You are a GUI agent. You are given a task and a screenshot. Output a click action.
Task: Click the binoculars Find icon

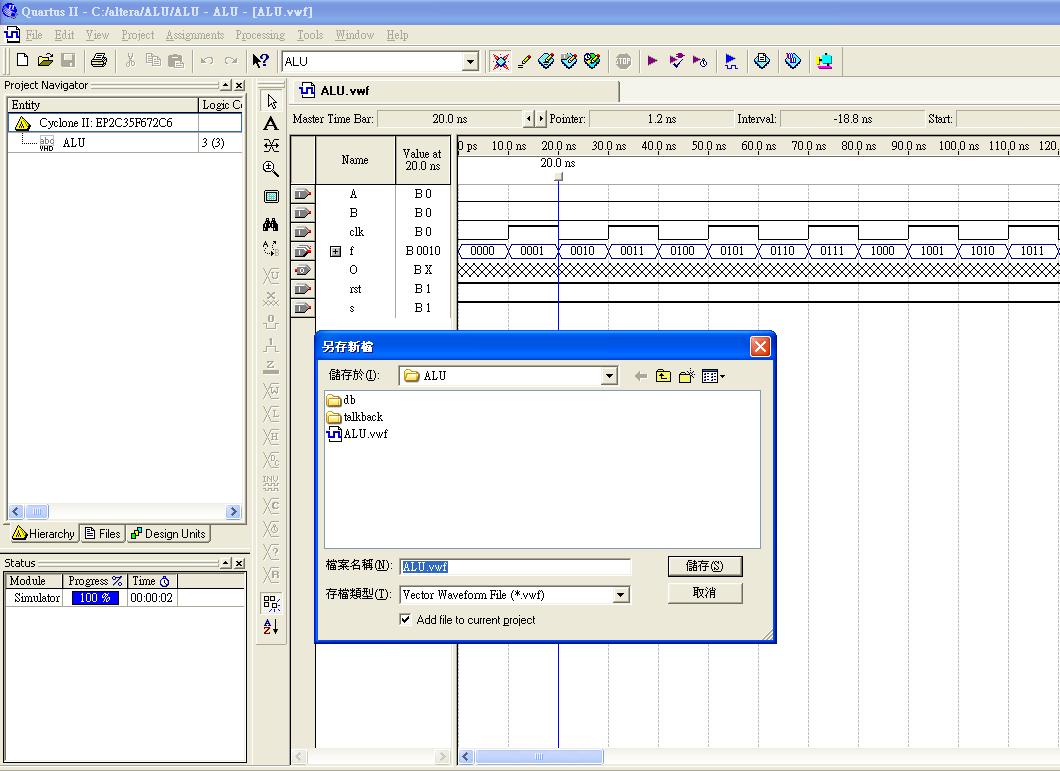coord(271,225)
